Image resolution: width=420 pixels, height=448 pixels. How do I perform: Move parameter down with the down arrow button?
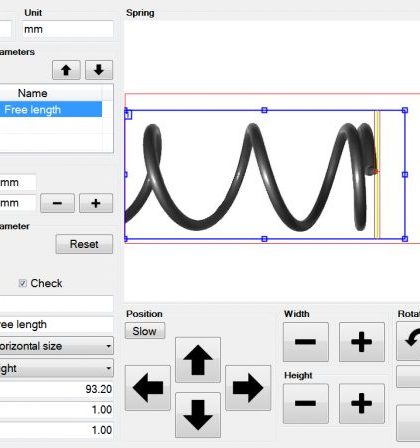tap(99, 70)
